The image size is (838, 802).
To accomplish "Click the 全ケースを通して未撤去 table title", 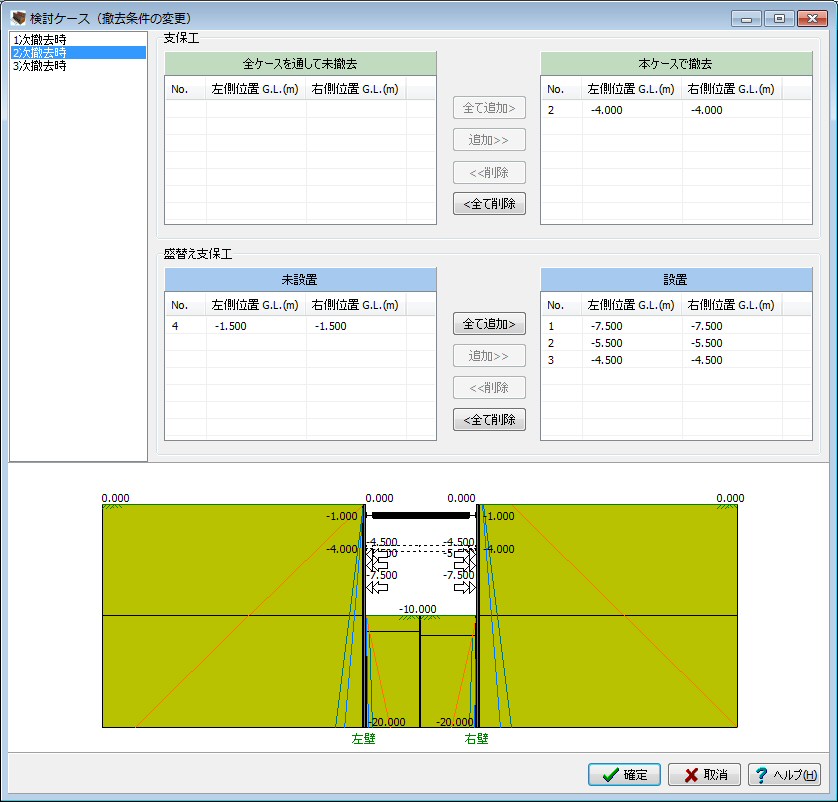I will [300, 64].
